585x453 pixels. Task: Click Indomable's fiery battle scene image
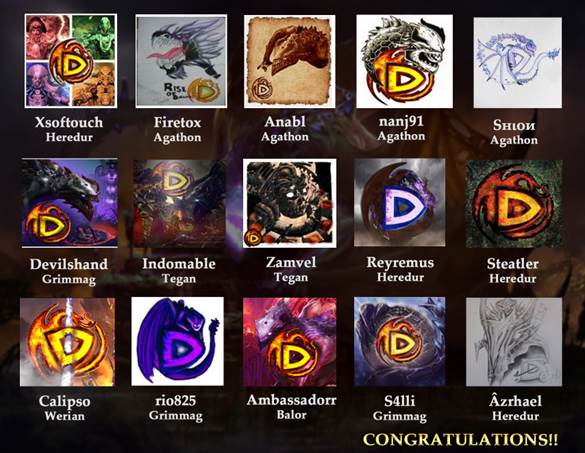click(179, 204)
